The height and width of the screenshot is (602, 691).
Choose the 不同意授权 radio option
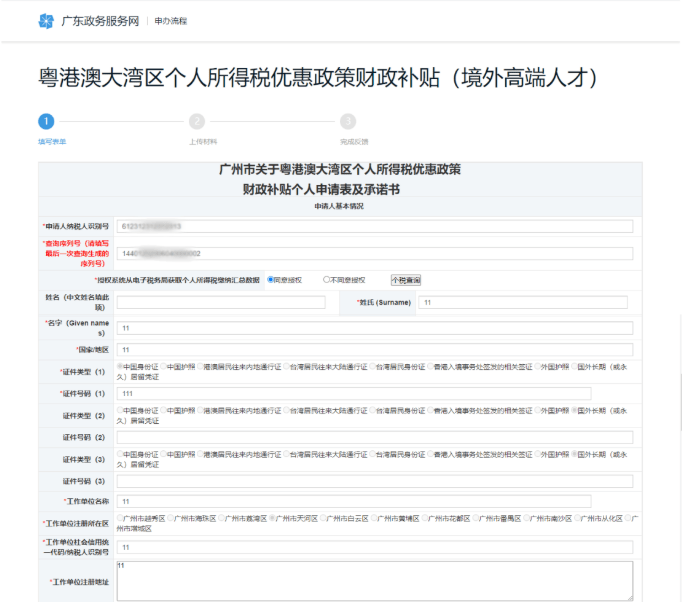pyautogui.click(x=326, y=280)
